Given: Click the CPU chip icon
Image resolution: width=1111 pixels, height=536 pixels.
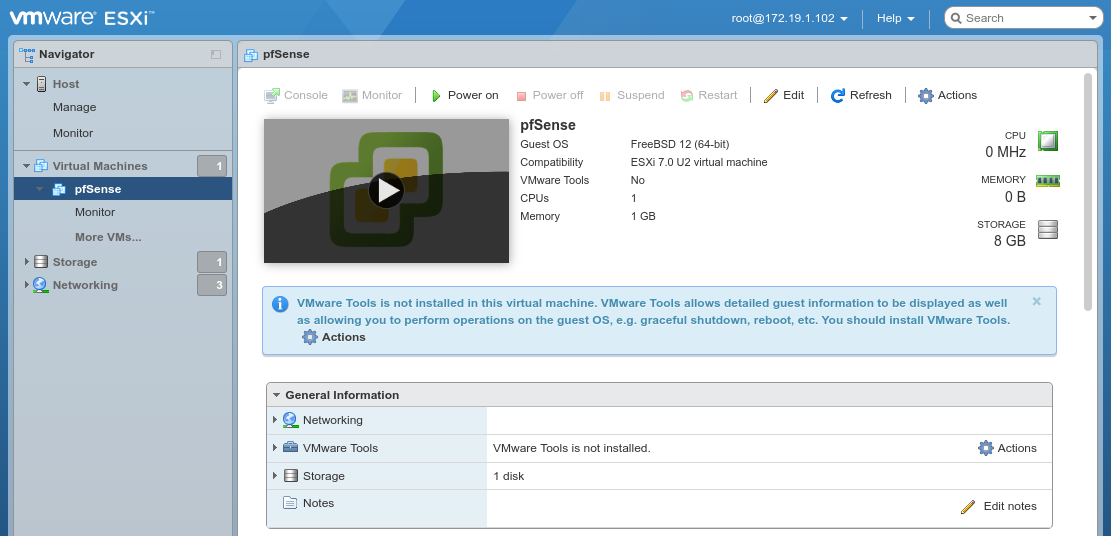Looking at the screenshot, I should [x=1047, y=141].
